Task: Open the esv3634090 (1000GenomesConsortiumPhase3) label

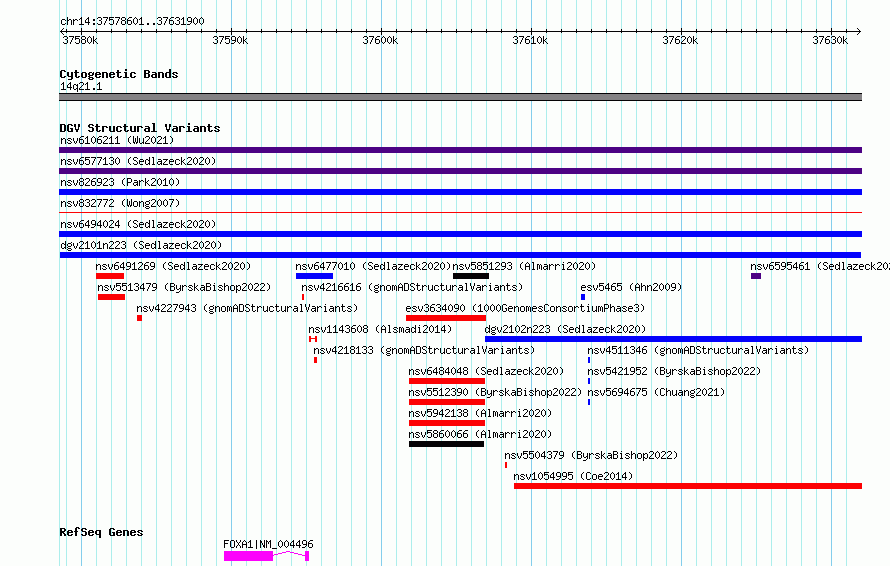Action: click(x=525, y=308)
